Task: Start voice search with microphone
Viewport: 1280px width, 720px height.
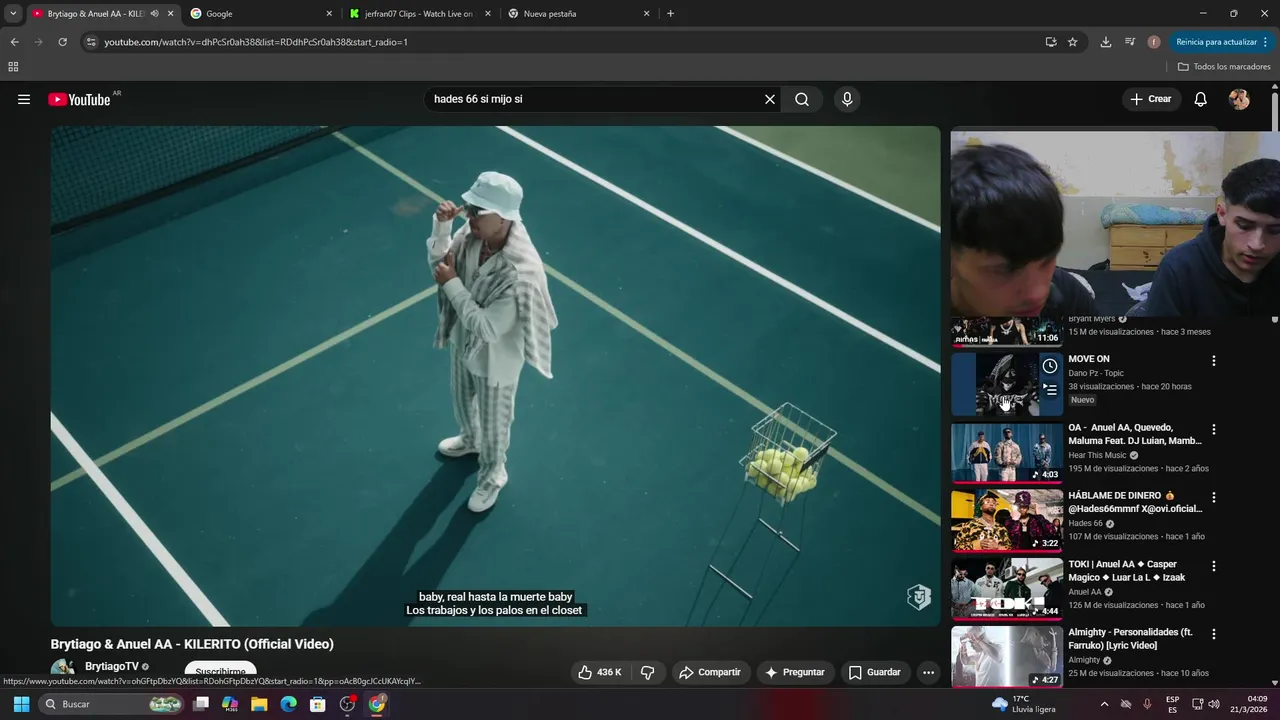Action: click(x=847, y=99)
